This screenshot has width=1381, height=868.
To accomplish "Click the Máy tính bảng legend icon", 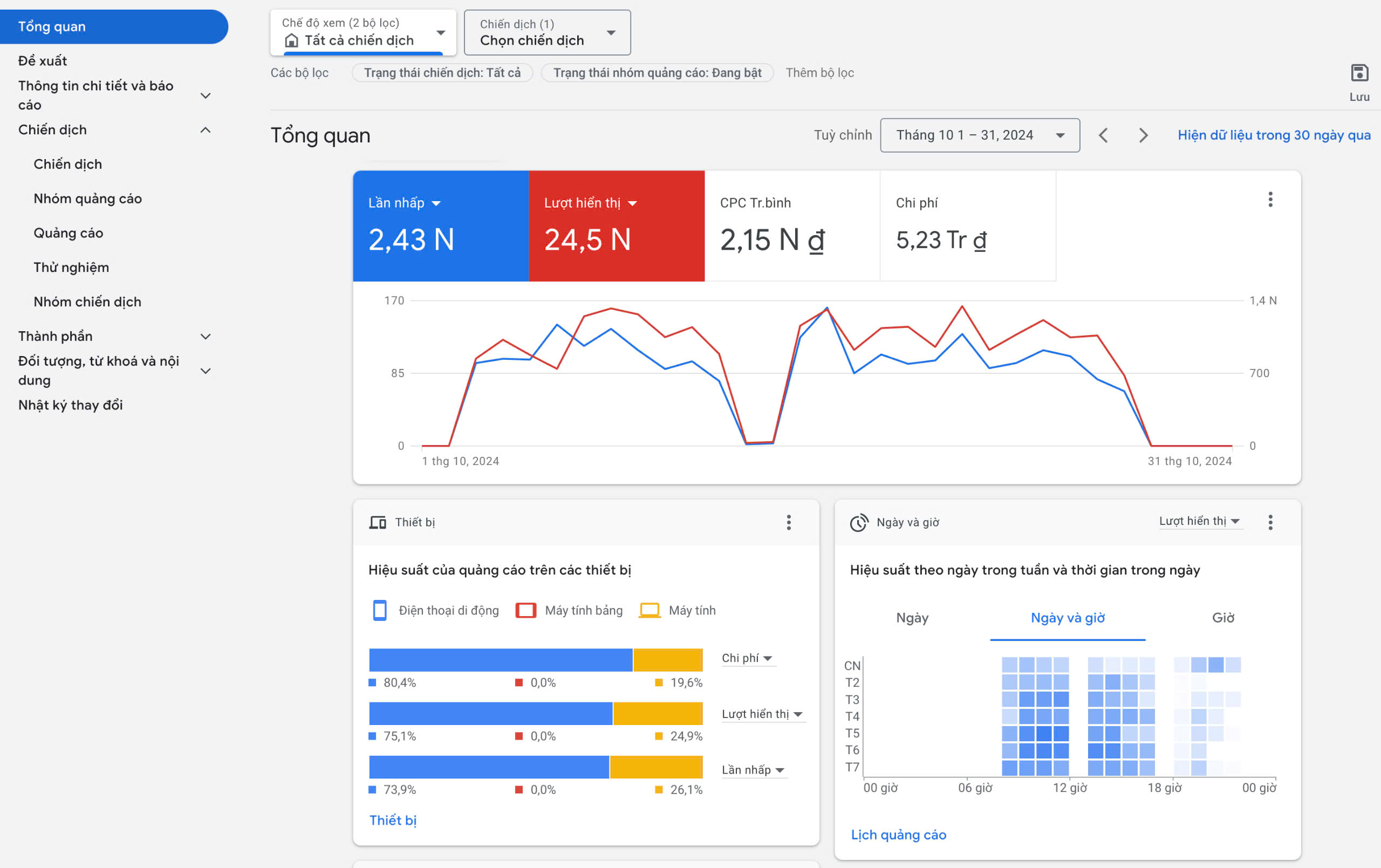I will (525, 611).
